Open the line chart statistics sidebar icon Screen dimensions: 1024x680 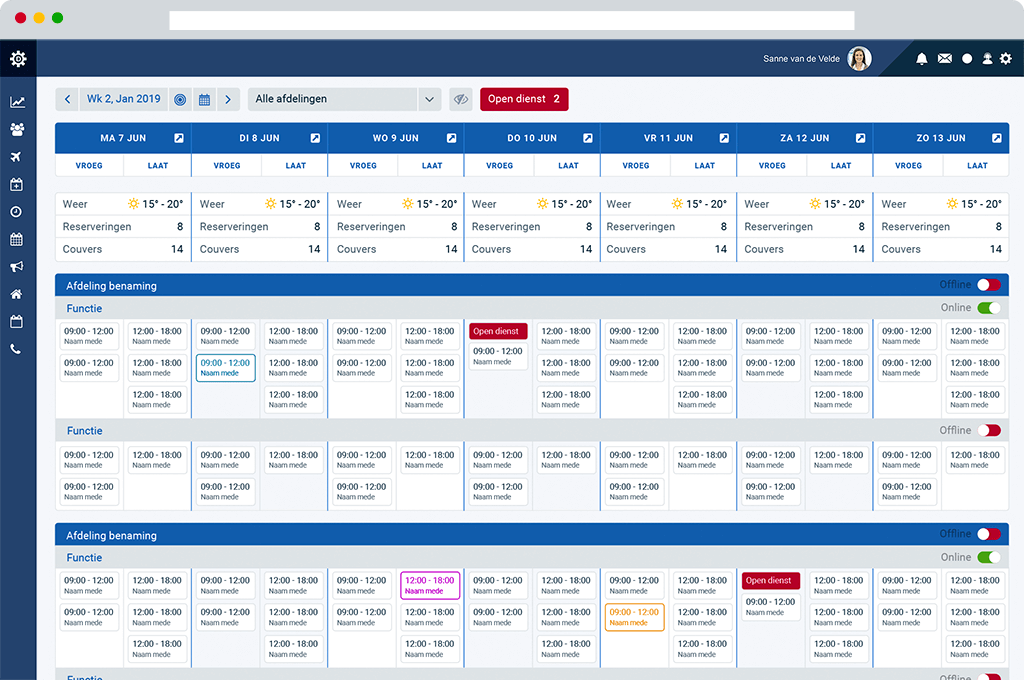17,102
